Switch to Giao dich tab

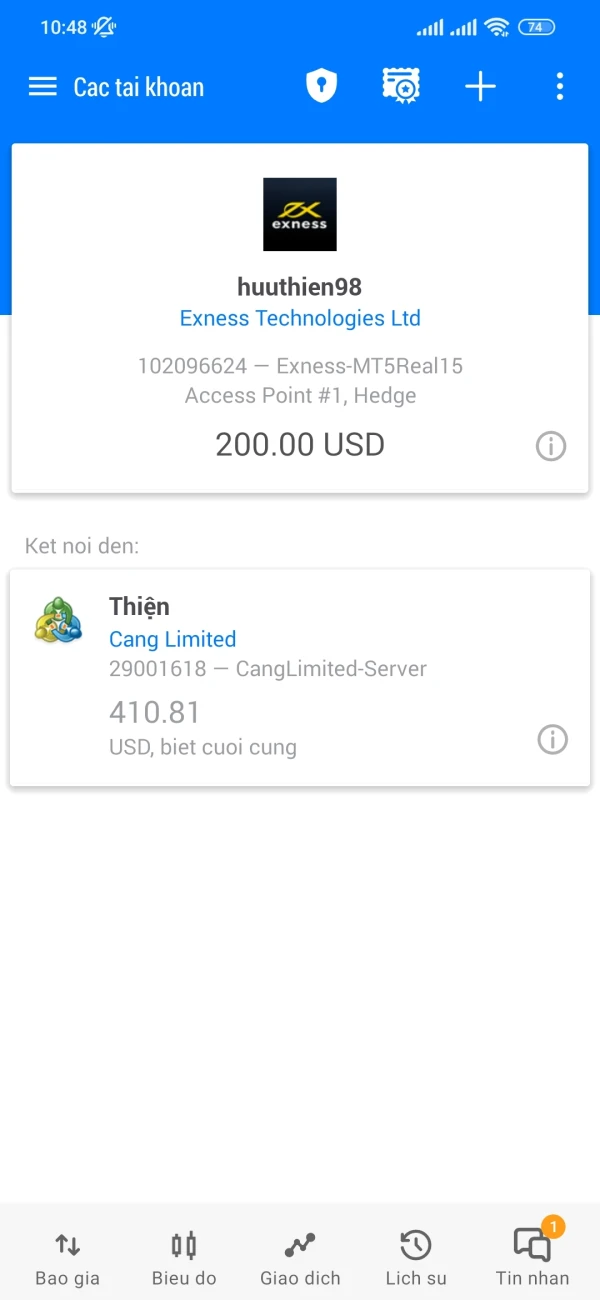pyautogui.click(x=300, y=1258)
